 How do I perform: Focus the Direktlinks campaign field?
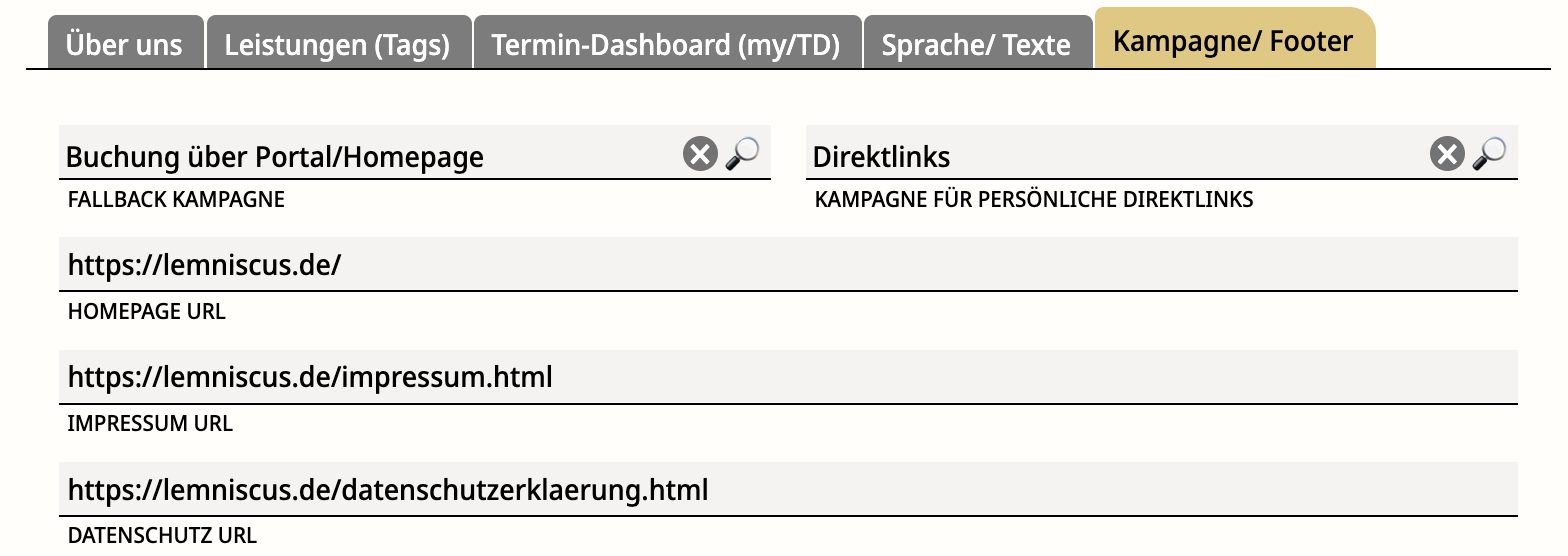point(1117,153)
